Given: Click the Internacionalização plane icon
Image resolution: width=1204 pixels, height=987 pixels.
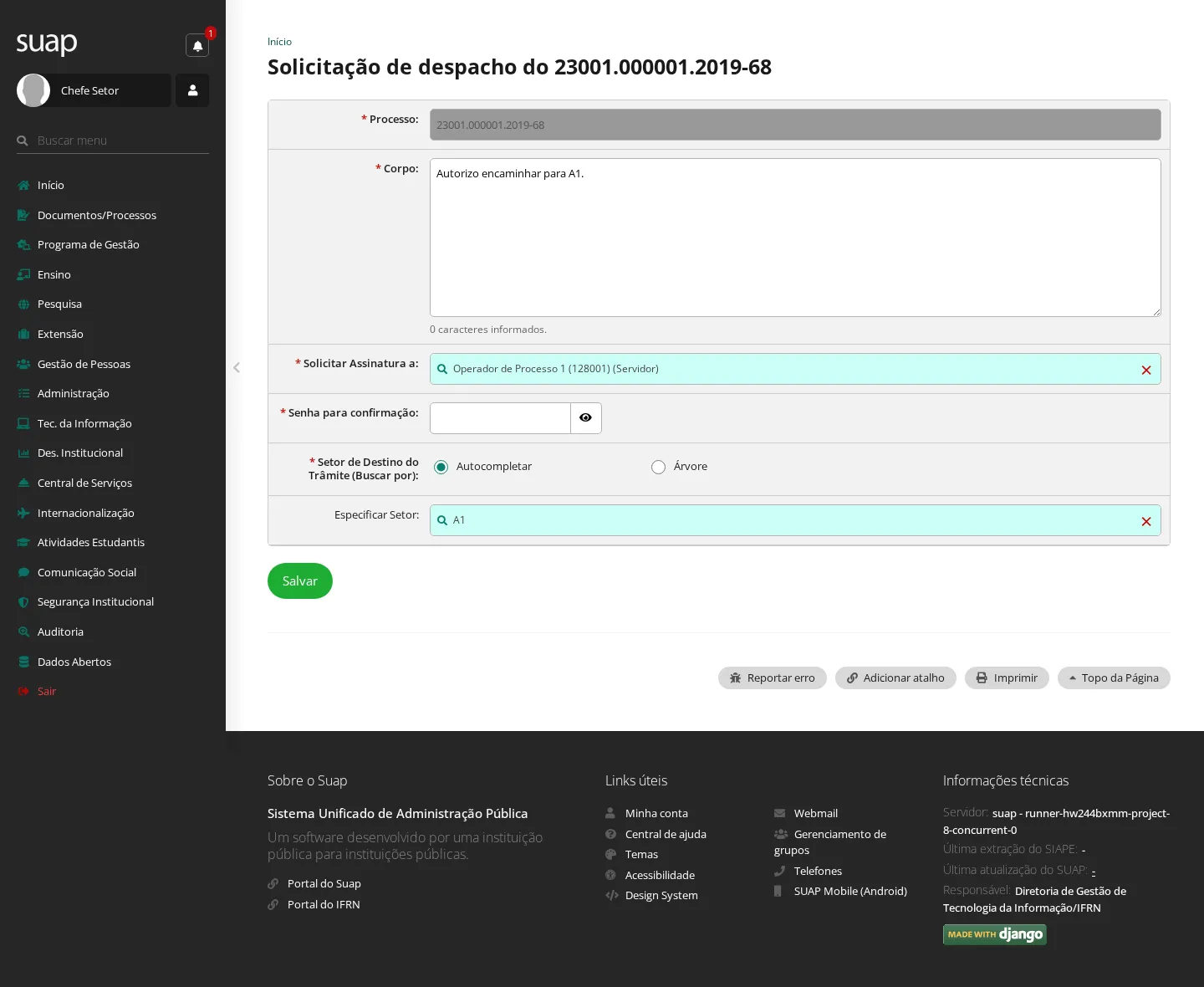Looking at the screenshot, I should (x=23, y=513).
